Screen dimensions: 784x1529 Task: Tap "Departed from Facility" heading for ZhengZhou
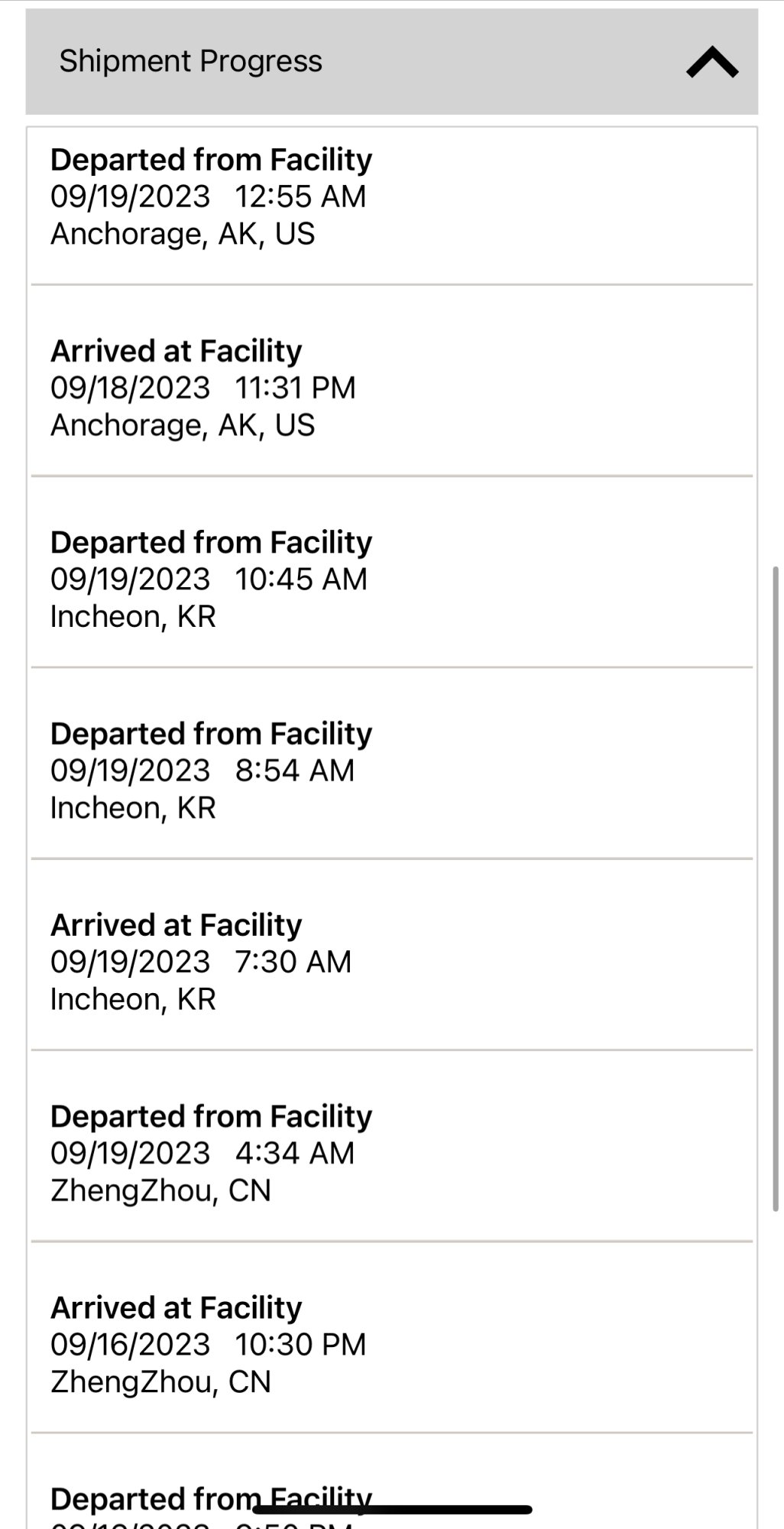(x=212, y=1116)
